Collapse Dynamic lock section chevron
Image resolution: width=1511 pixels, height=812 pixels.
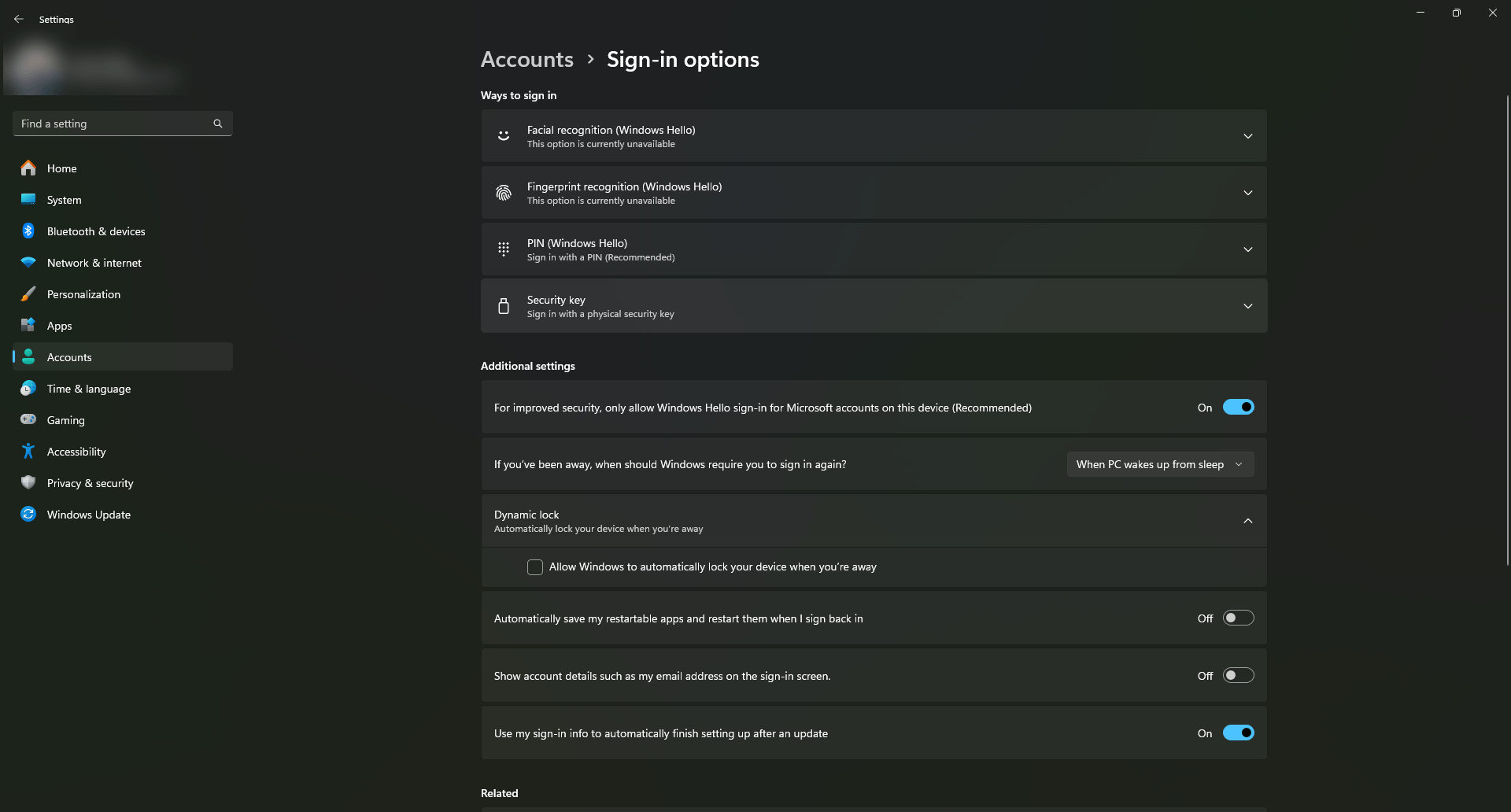[1248, 521]
